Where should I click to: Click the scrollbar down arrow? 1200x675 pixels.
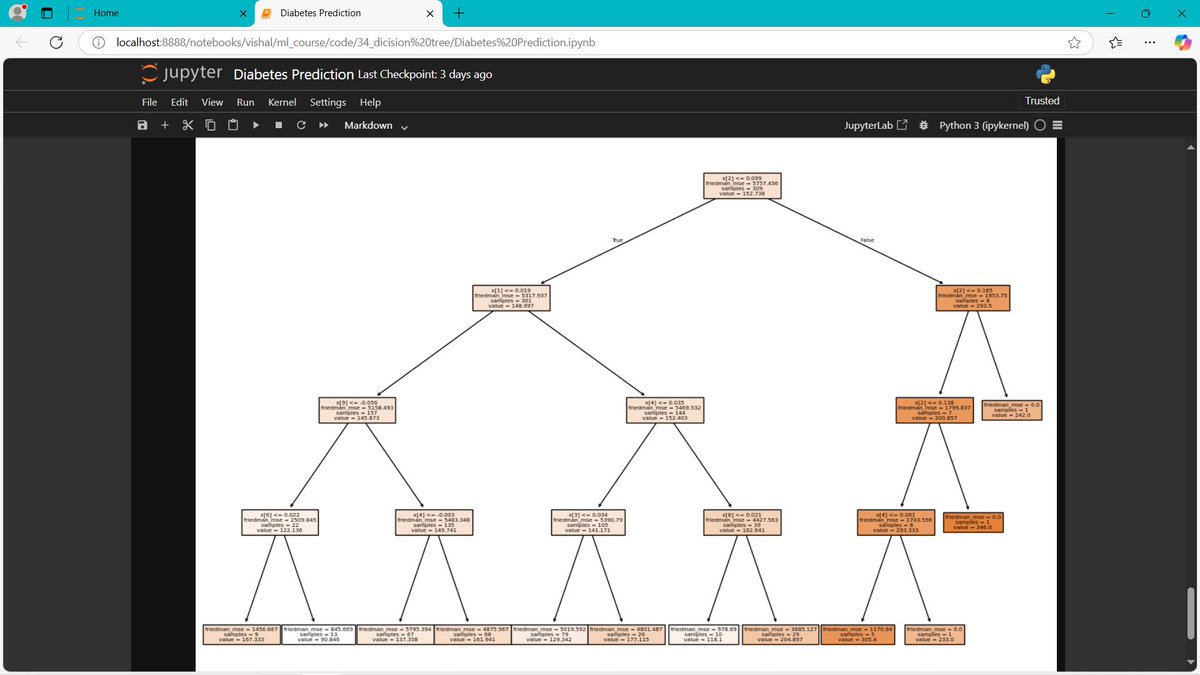coord(1190,663)
